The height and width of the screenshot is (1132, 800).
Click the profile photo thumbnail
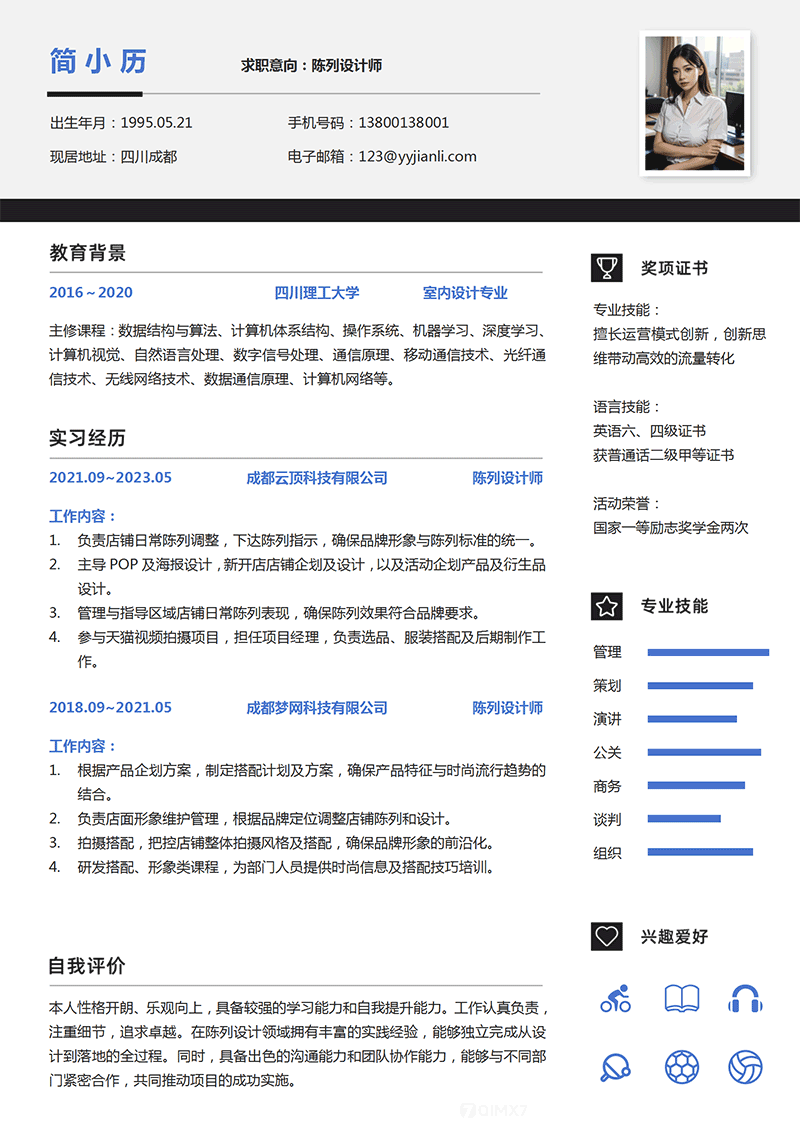695,103
